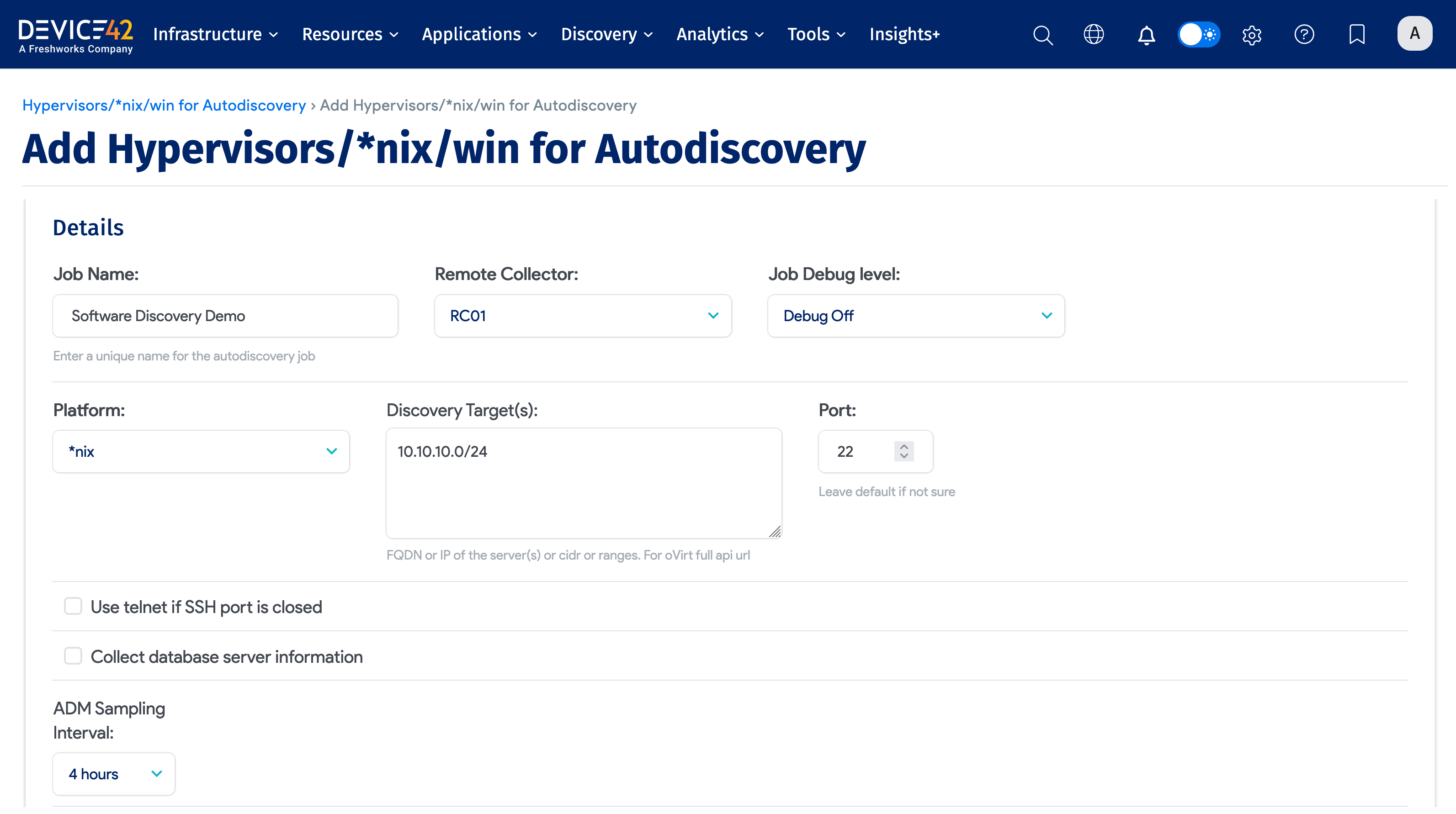Click inside the Job Name field
1456x814 pixels.
point(225,316)
